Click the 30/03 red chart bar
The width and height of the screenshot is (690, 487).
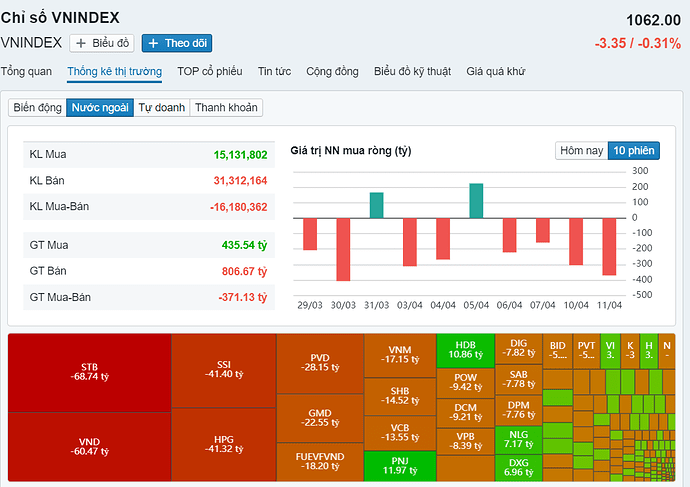coord(343,248)
